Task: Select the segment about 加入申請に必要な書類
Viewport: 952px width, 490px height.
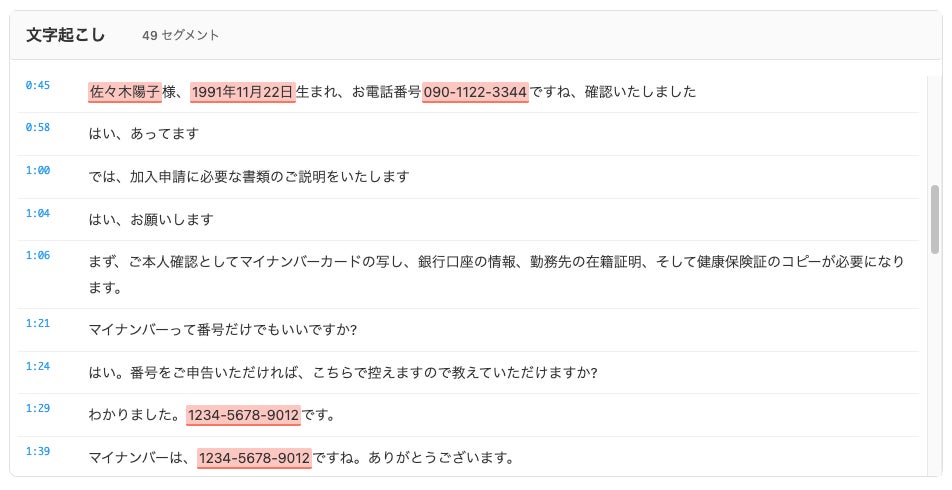Action: 249,177
